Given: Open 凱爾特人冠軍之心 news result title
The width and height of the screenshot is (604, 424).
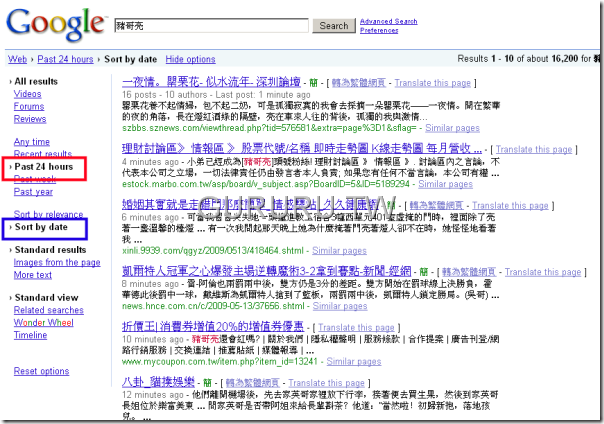Looking at the screenshot, I should coord(267,271).
